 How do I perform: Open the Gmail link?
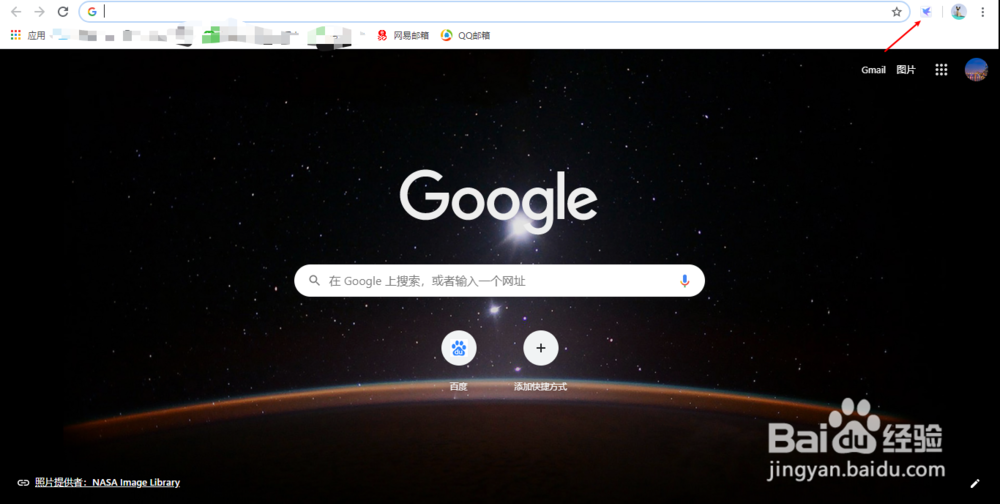pyautogui.click(x=873, y=70)
